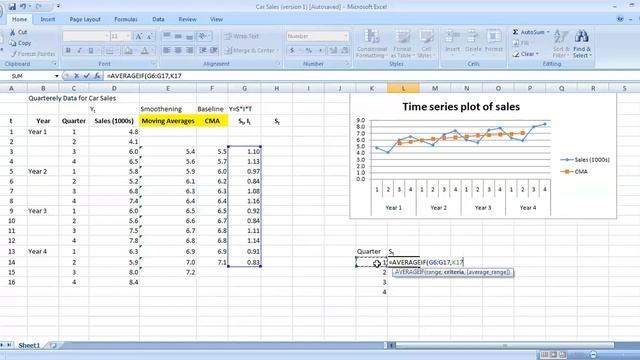Click inside the formula bar text
This screenshot has height=360, width=640.
click(x=144, y=76)
